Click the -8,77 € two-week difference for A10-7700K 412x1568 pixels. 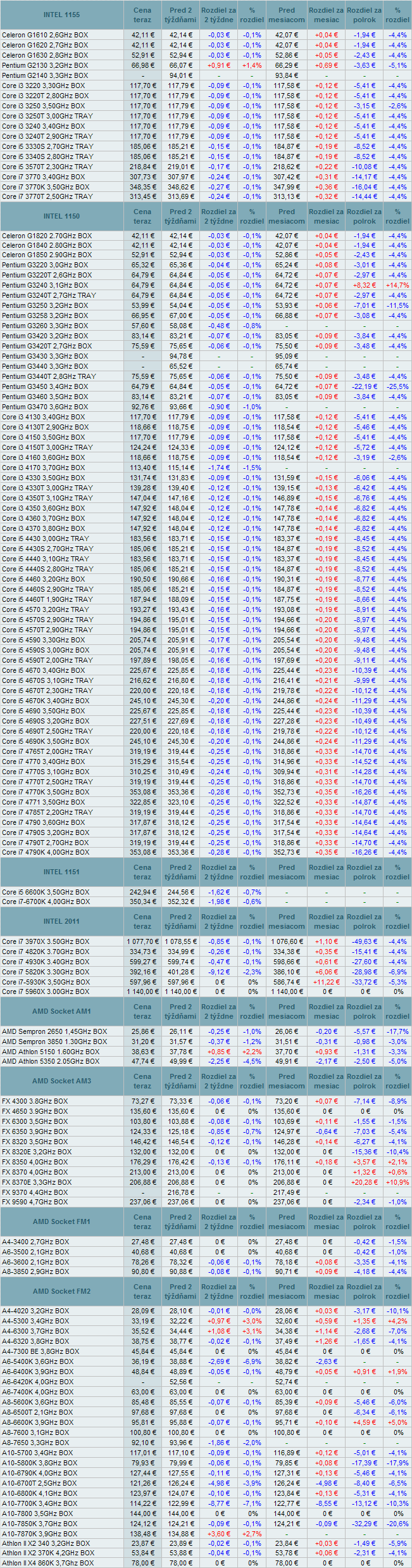point(219,1503)
